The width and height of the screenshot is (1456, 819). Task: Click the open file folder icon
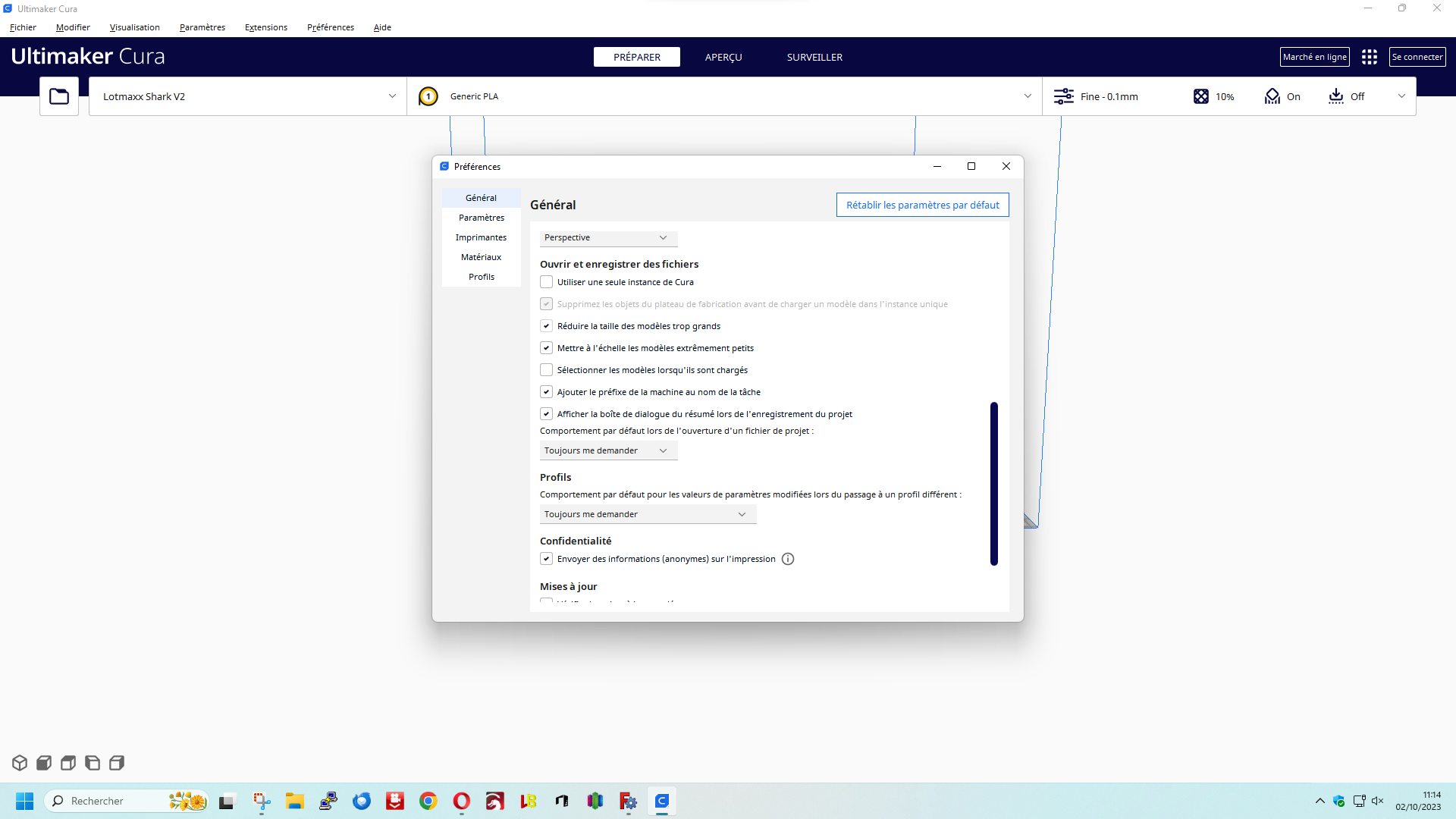pyautogui.click(x=59, y=96)
